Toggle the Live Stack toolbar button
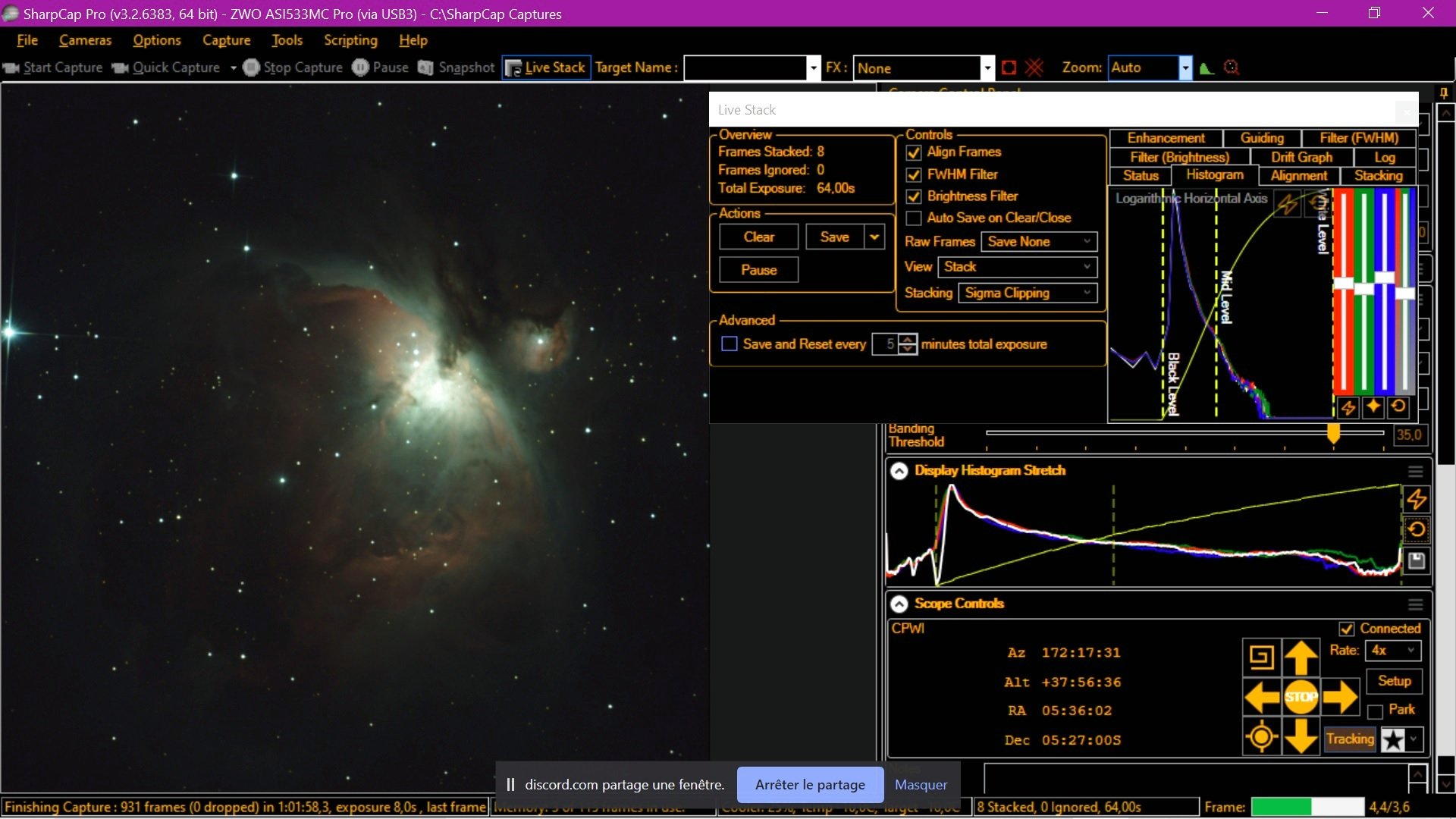The width and height of the screenshot is (1456, 819). 546,67
